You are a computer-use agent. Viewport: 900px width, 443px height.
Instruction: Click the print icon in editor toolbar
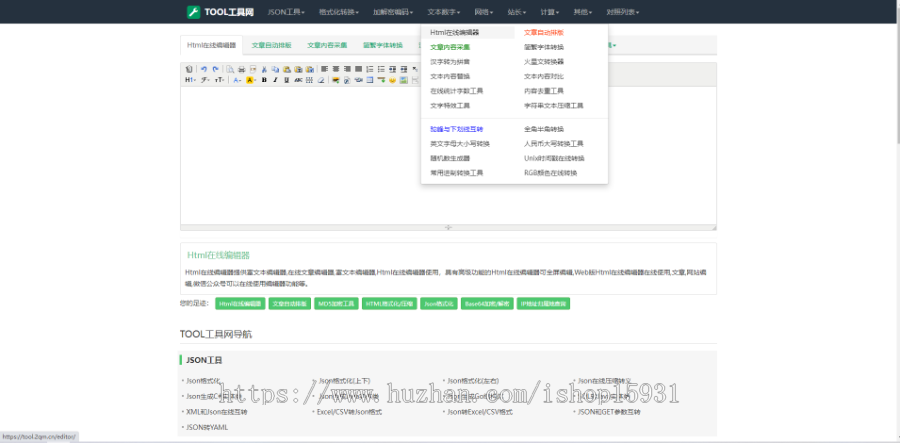[241, 69]
